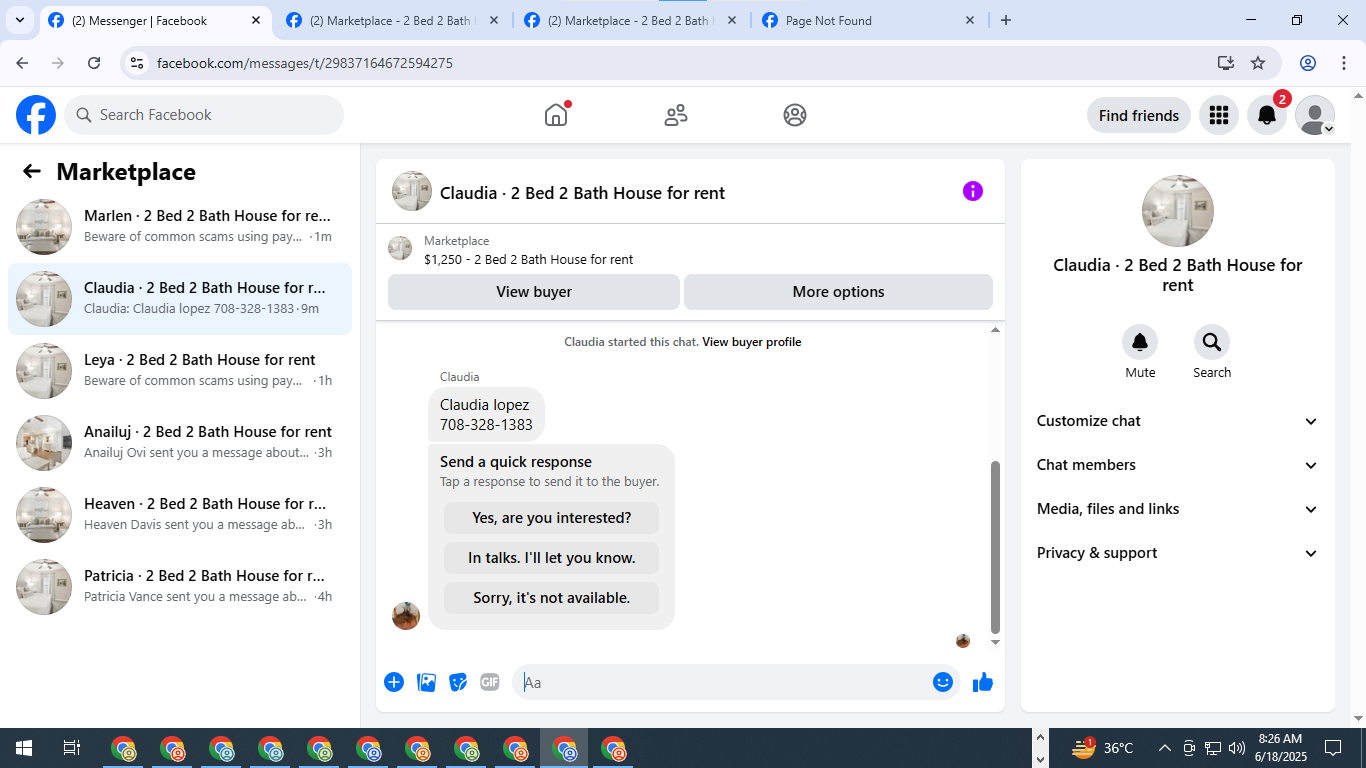The height and width of the screenshot is (768, 1366).
Task: Search within the Claudia conversation
Action: (1212, 343)
